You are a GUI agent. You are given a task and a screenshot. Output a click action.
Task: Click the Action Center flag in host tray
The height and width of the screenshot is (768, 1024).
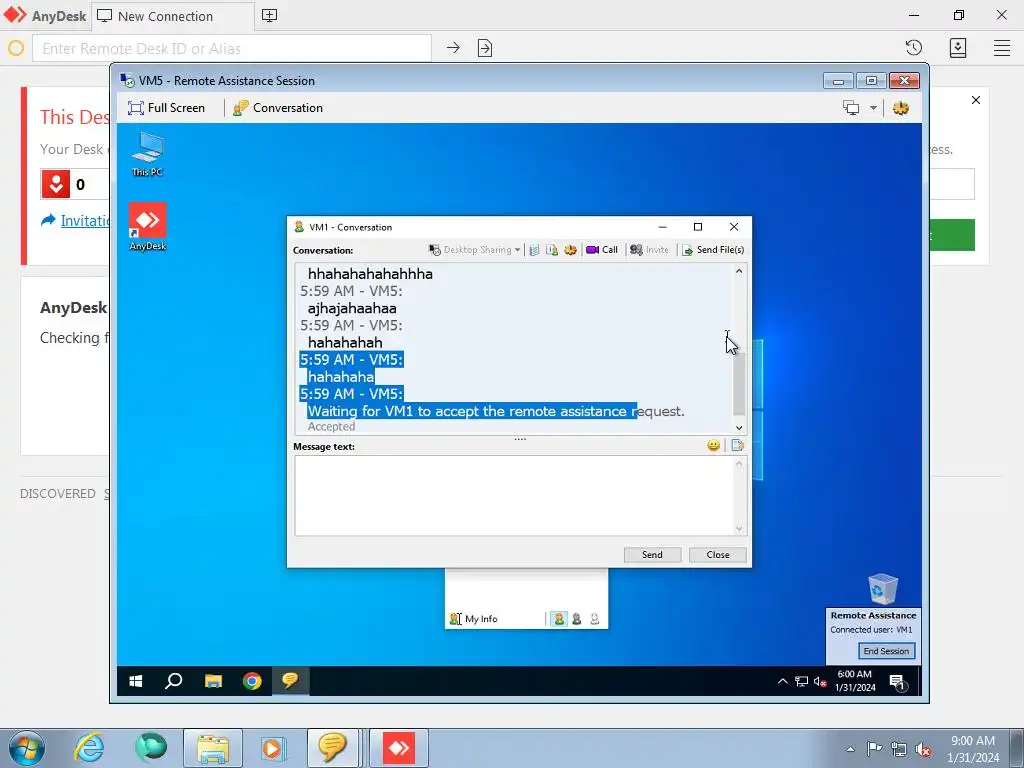[x=874, y=749]
